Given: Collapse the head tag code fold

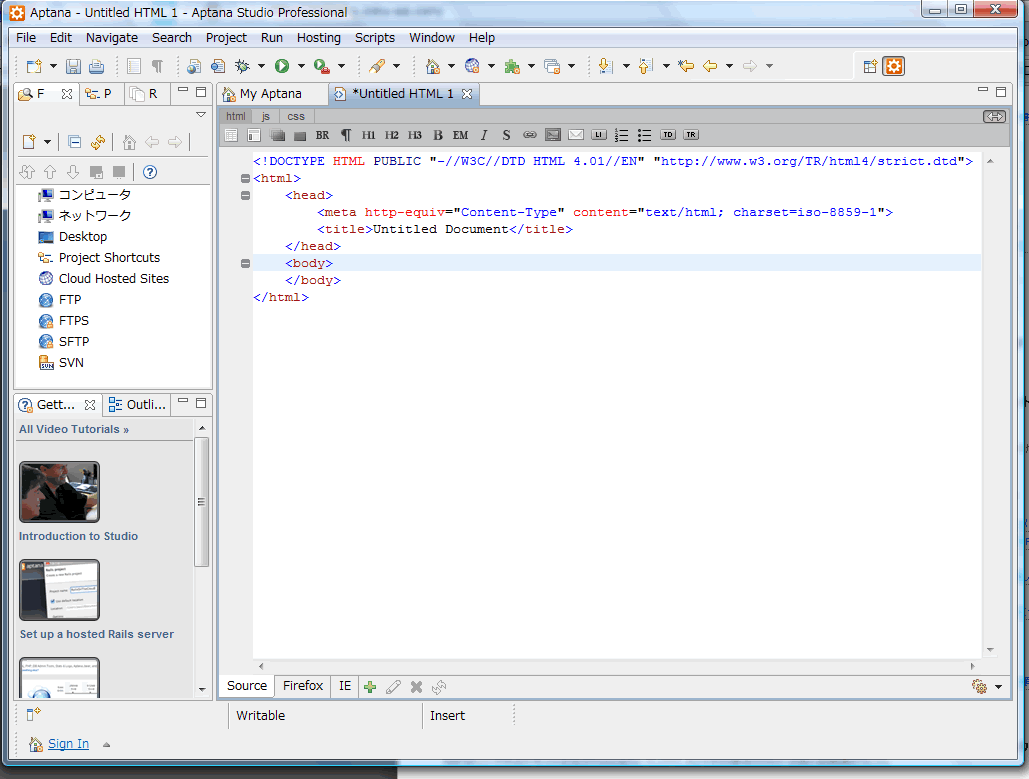Looking at the screenshot, I should [245, 196].
